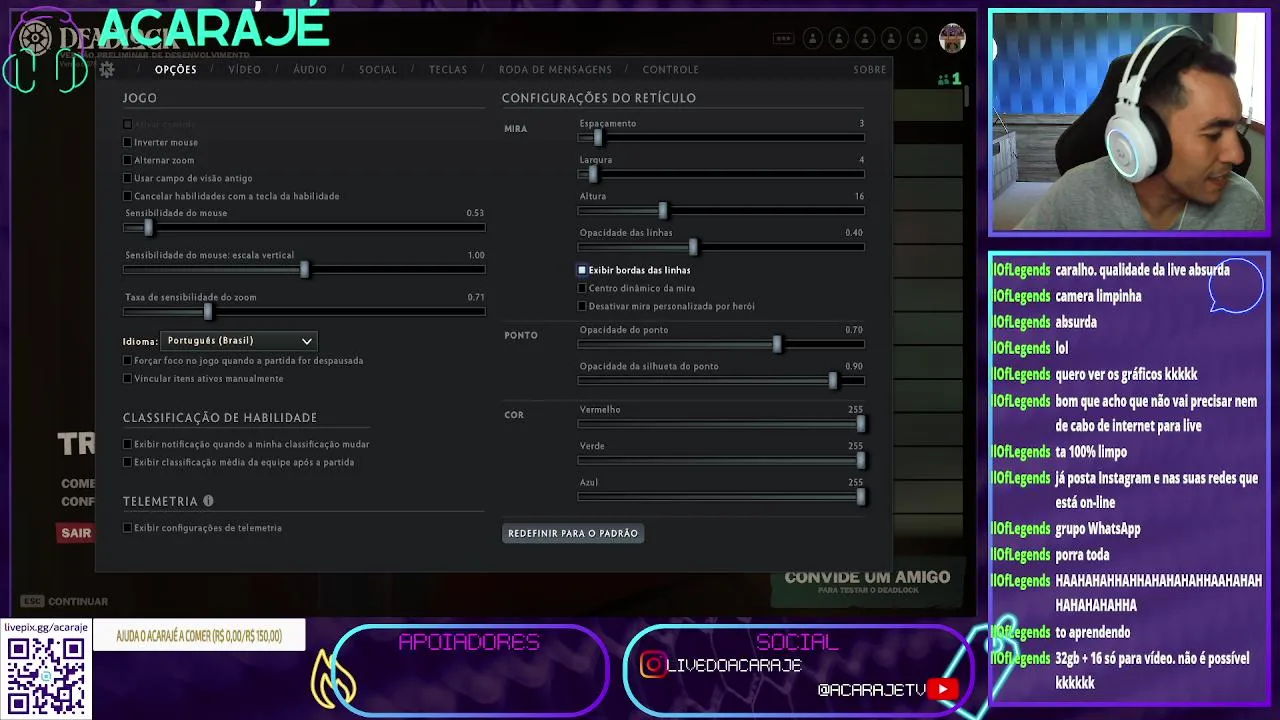Open the user profile avatar
This screenshot has height=720, width=1280.
(952, 38)
